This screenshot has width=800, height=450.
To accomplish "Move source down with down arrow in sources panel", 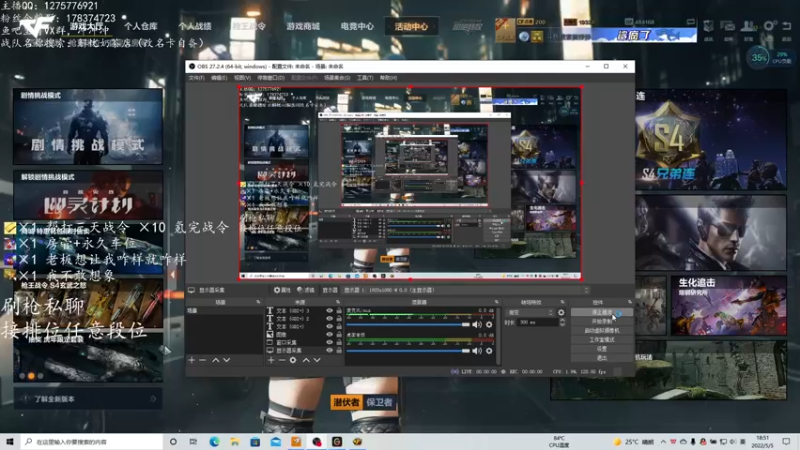I will point(317,360).
